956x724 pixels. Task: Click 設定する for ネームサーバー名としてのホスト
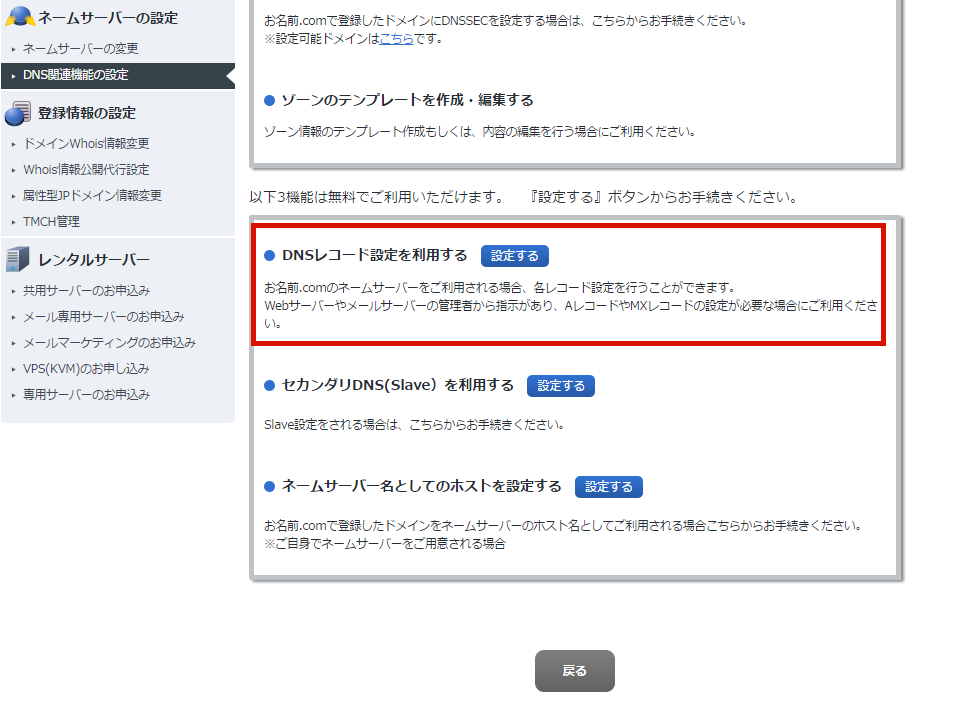(x=608, y=487)
